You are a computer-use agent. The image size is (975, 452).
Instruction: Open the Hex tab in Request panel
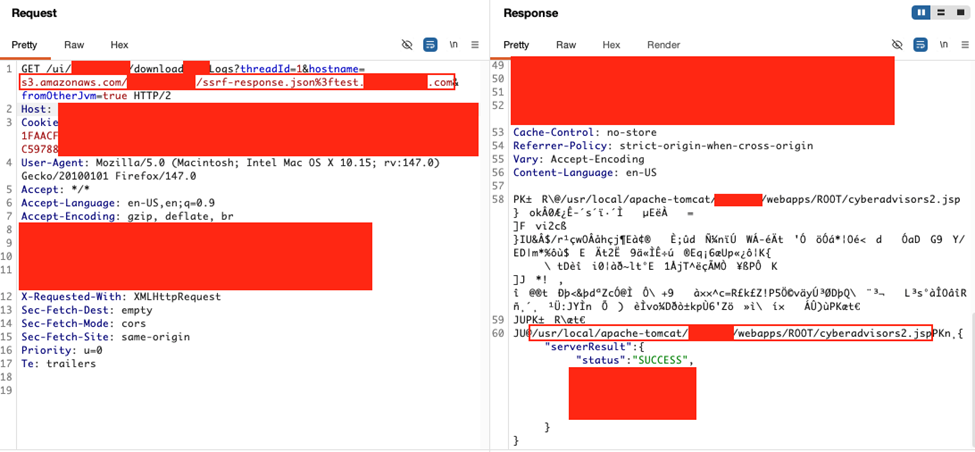coord(119,45)
